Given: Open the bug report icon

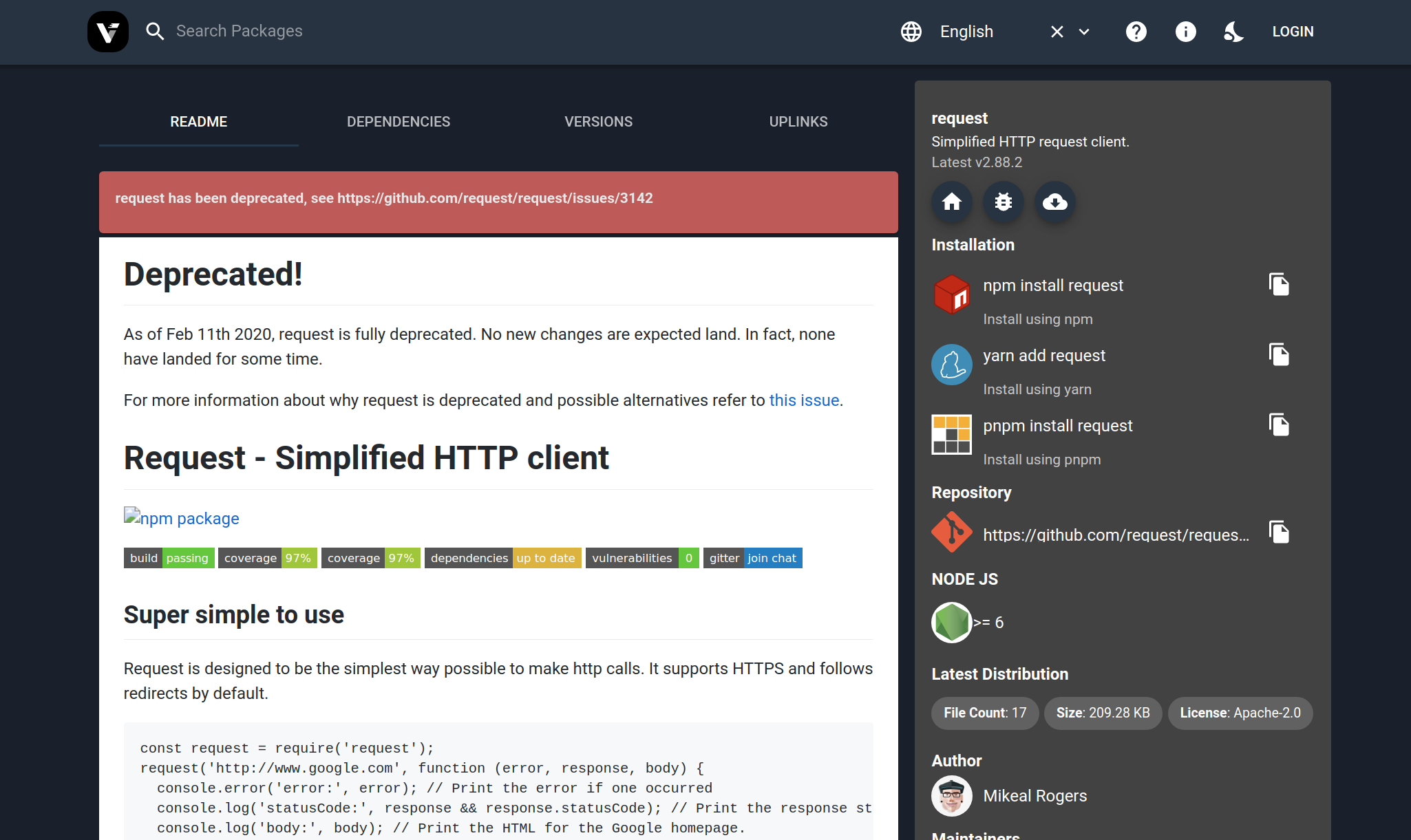Looking at the screenshot, I should click(x=1003, y=202).
